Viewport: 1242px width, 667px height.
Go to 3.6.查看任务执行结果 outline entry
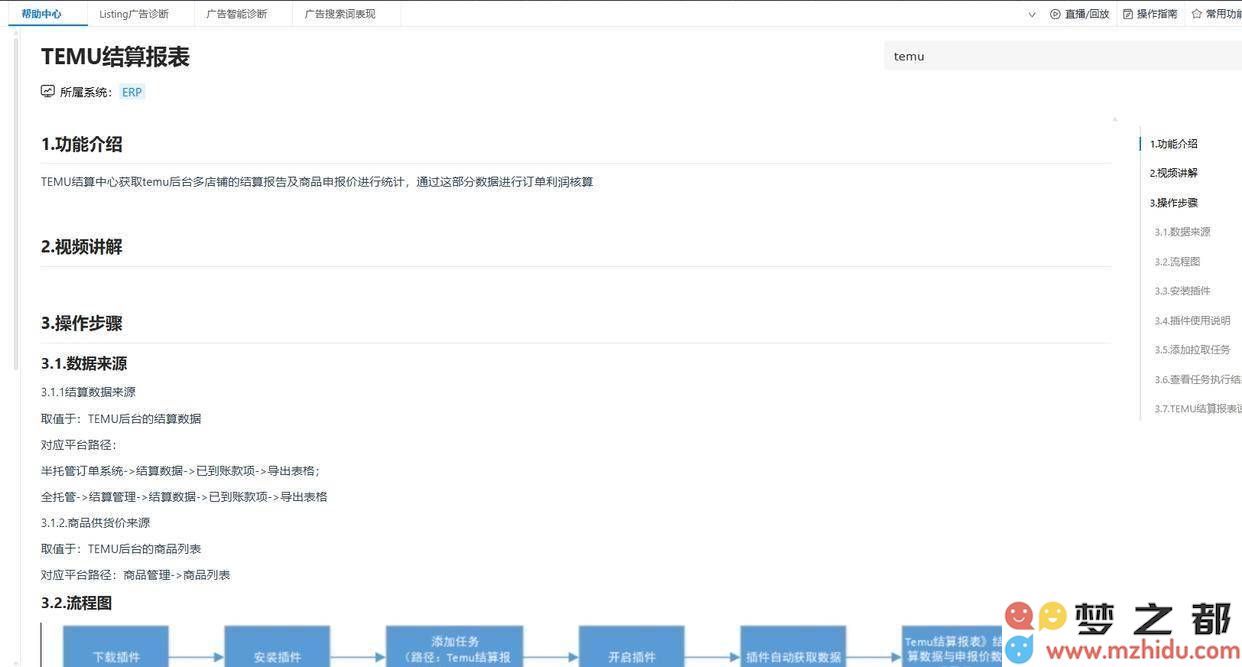pos(1198,380)
